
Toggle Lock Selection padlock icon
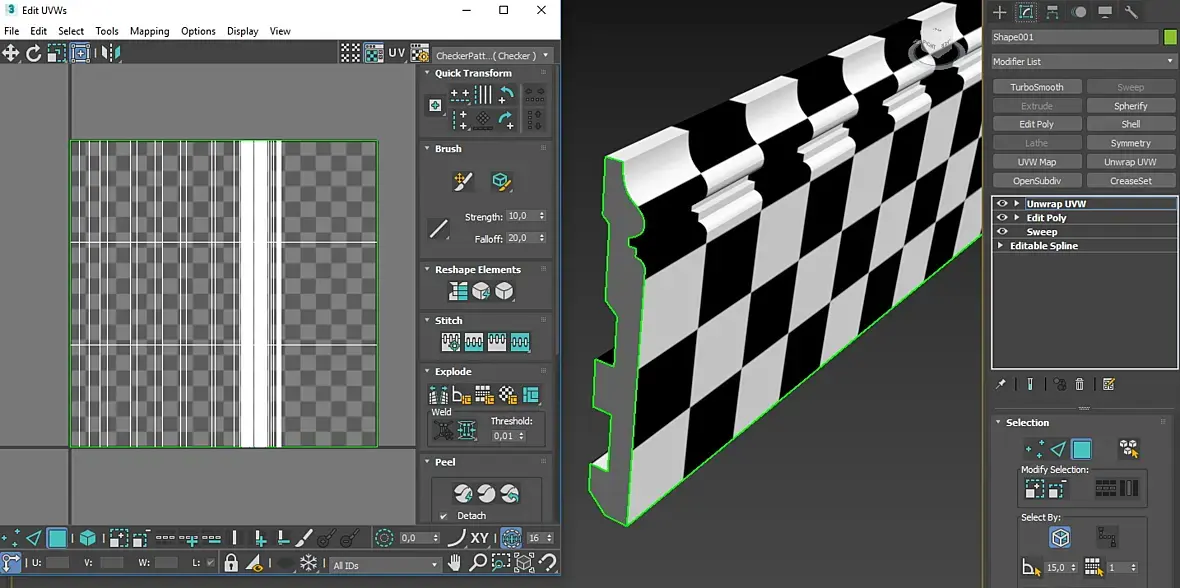231,562
